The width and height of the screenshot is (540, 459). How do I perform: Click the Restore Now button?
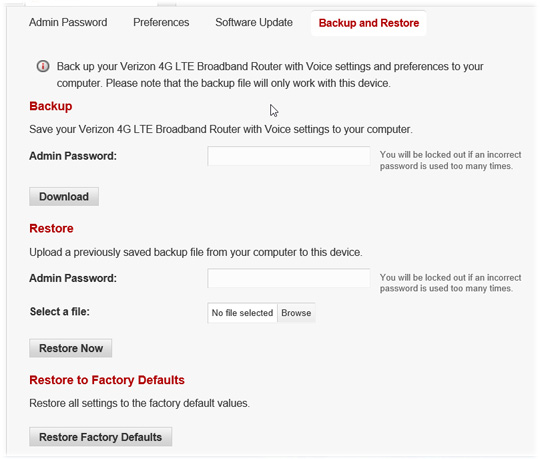[71, 348]
